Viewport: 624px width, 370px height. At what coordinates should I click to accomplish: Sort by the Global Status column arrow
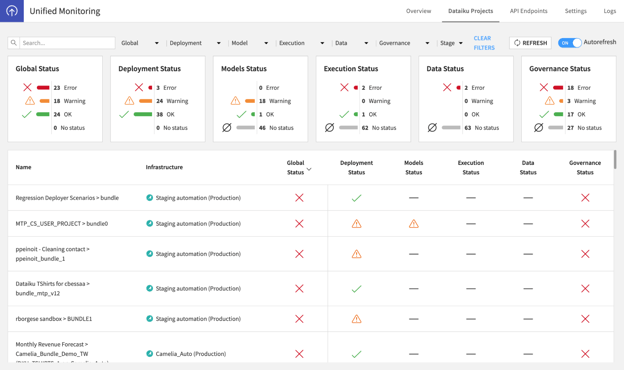tap(309, 169)
